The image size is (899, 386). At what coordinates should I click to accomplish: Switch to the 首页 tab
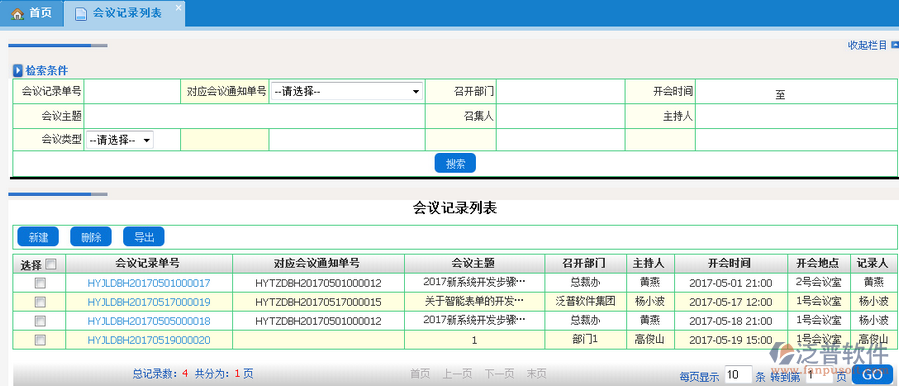(32, 14)
